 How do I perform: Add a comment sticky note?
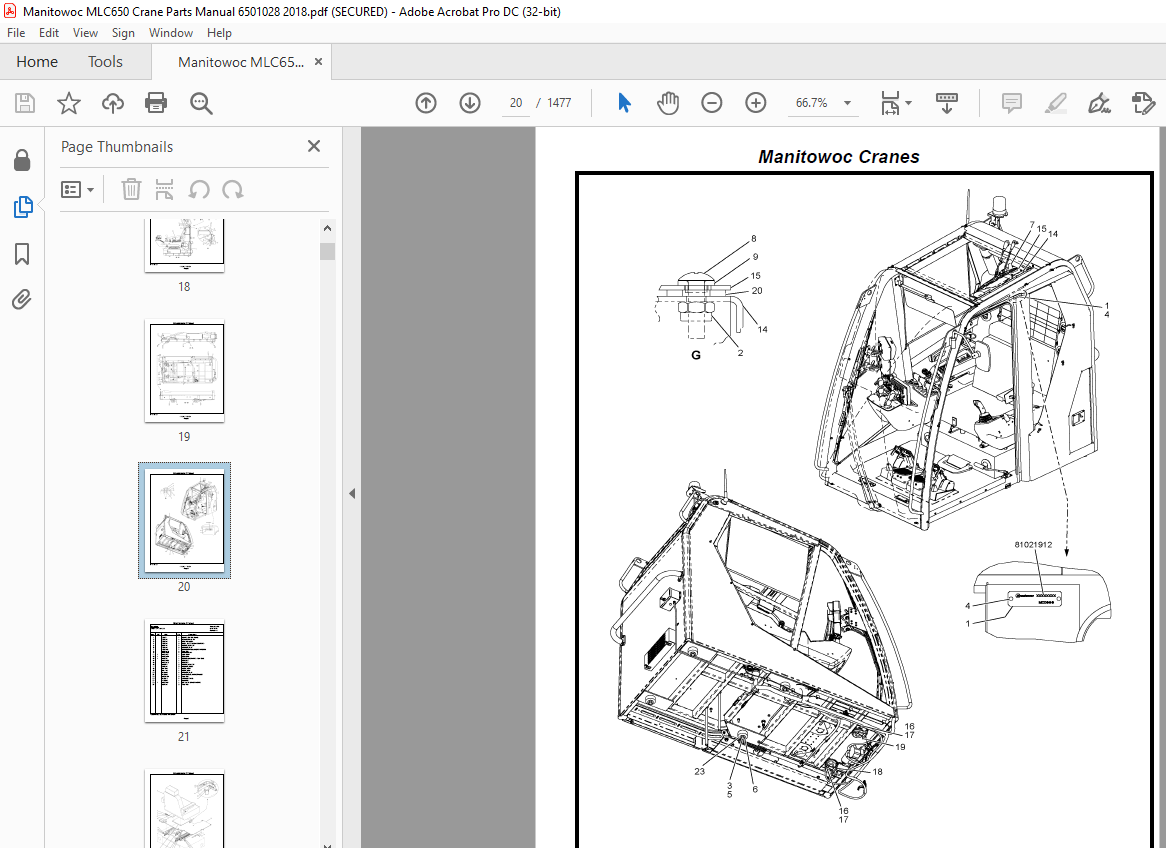point(1011,103)
